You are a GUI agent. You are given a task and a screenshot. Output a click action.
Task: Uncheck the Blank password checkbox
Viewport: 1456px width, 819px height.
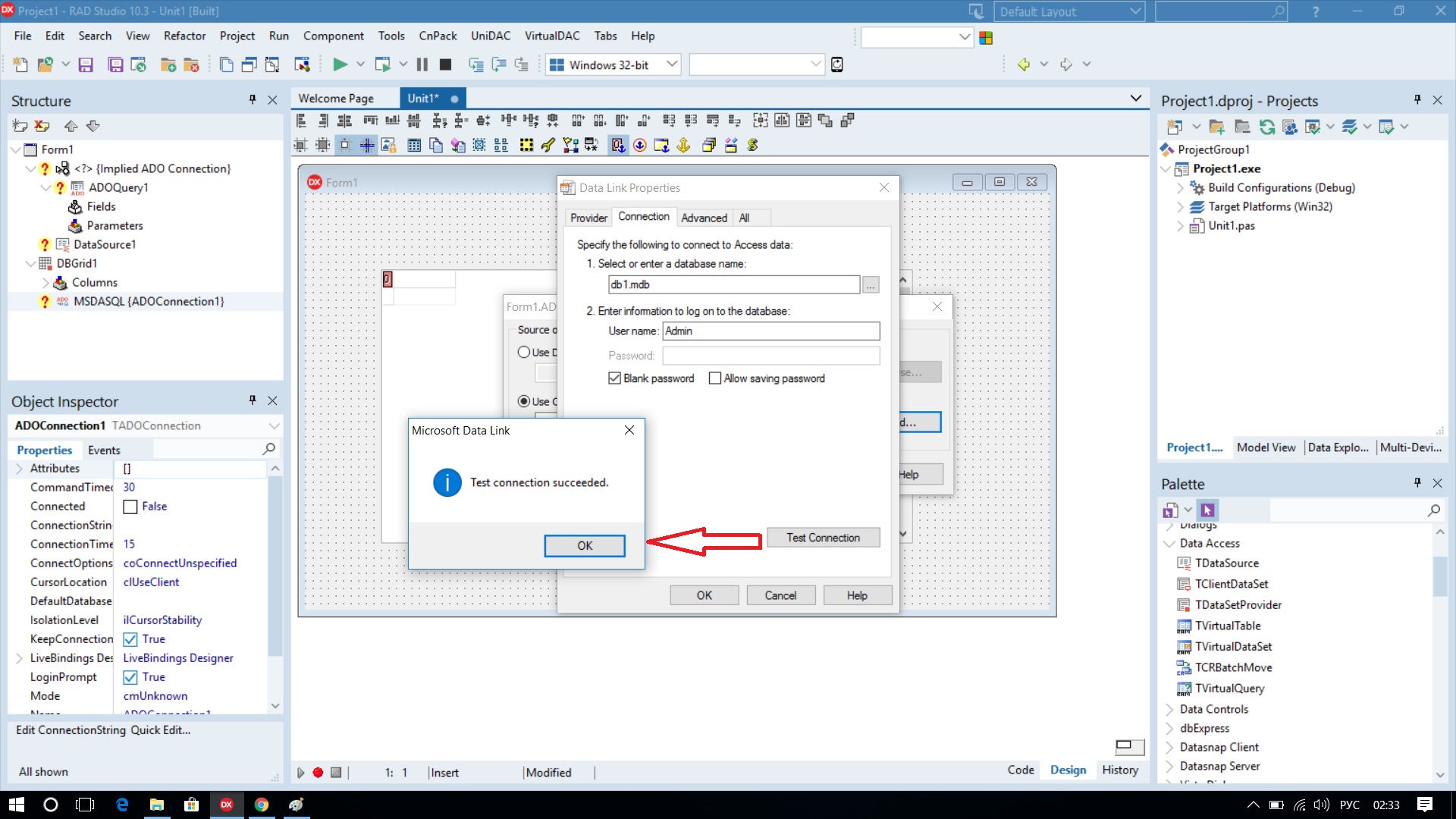(614, 378)
